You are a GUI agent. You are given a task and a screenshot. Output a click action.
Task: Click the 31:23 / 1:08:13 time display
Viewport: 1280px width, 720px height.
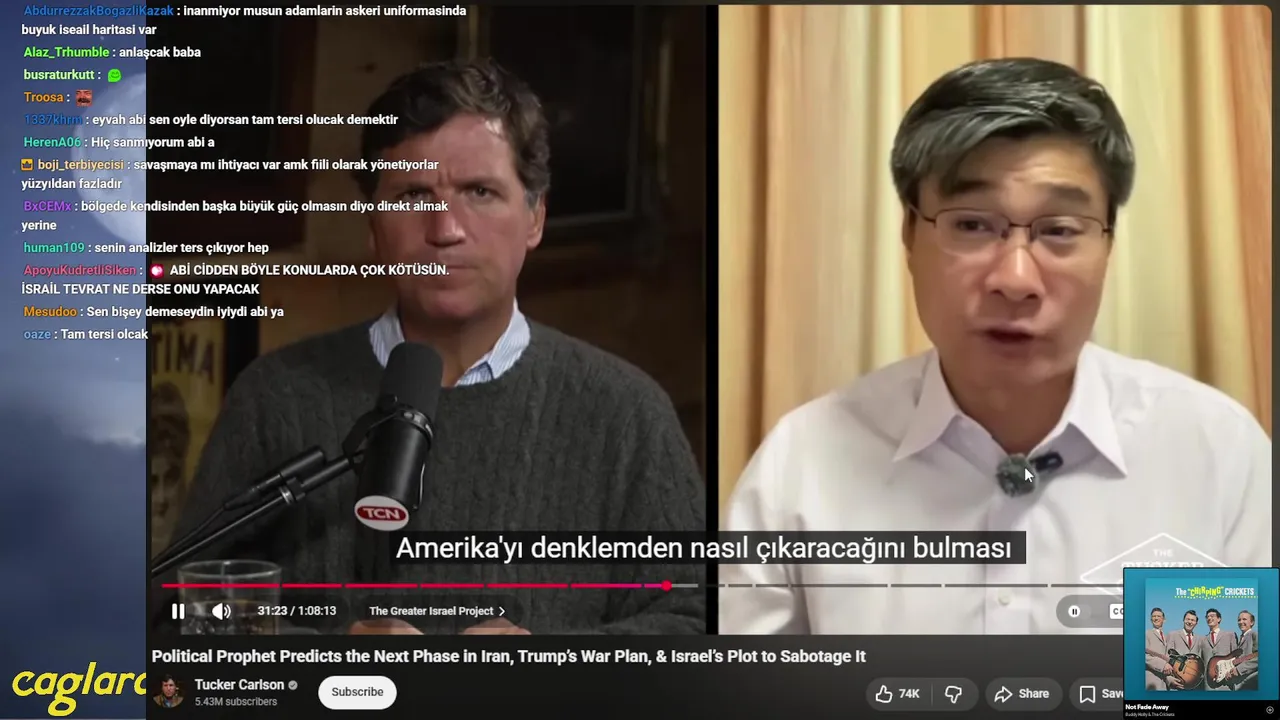click(x=296, y=611)
